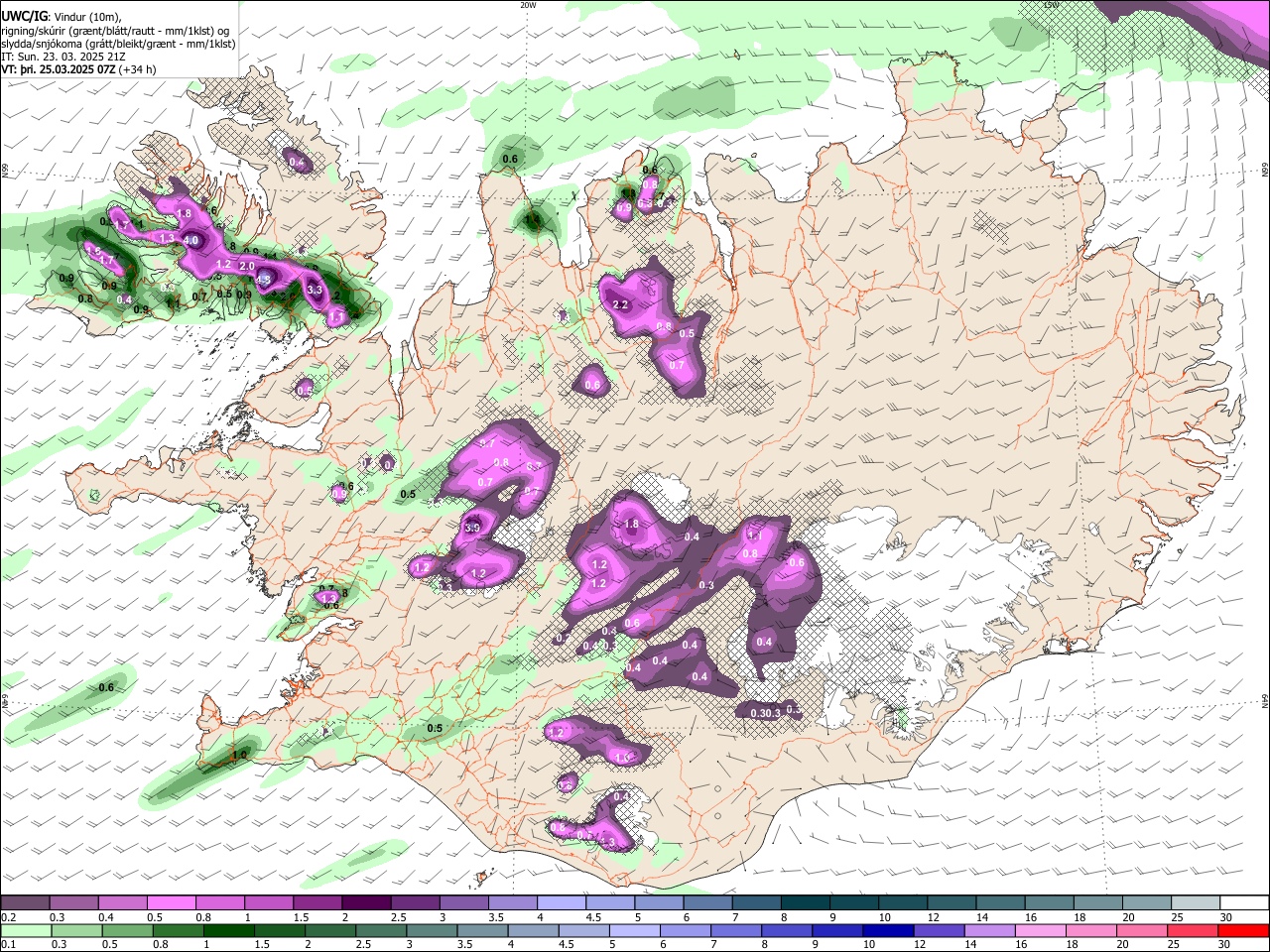This screenshot has width=1270, height=952.
Task: Click the pale pink 16 swatch in rain scale
Action: click(1042, 930)
